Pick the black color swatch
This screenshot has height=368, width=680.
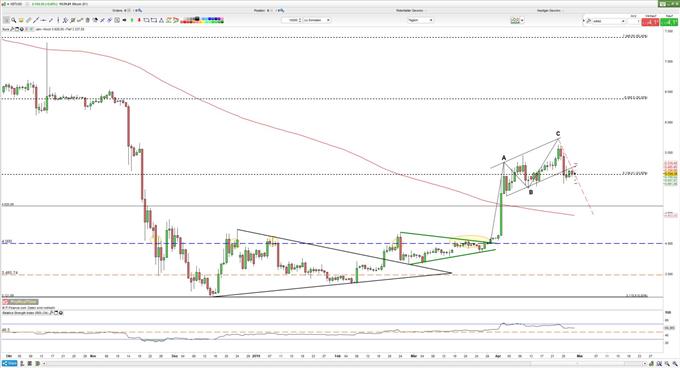click(x=197, y=19)
